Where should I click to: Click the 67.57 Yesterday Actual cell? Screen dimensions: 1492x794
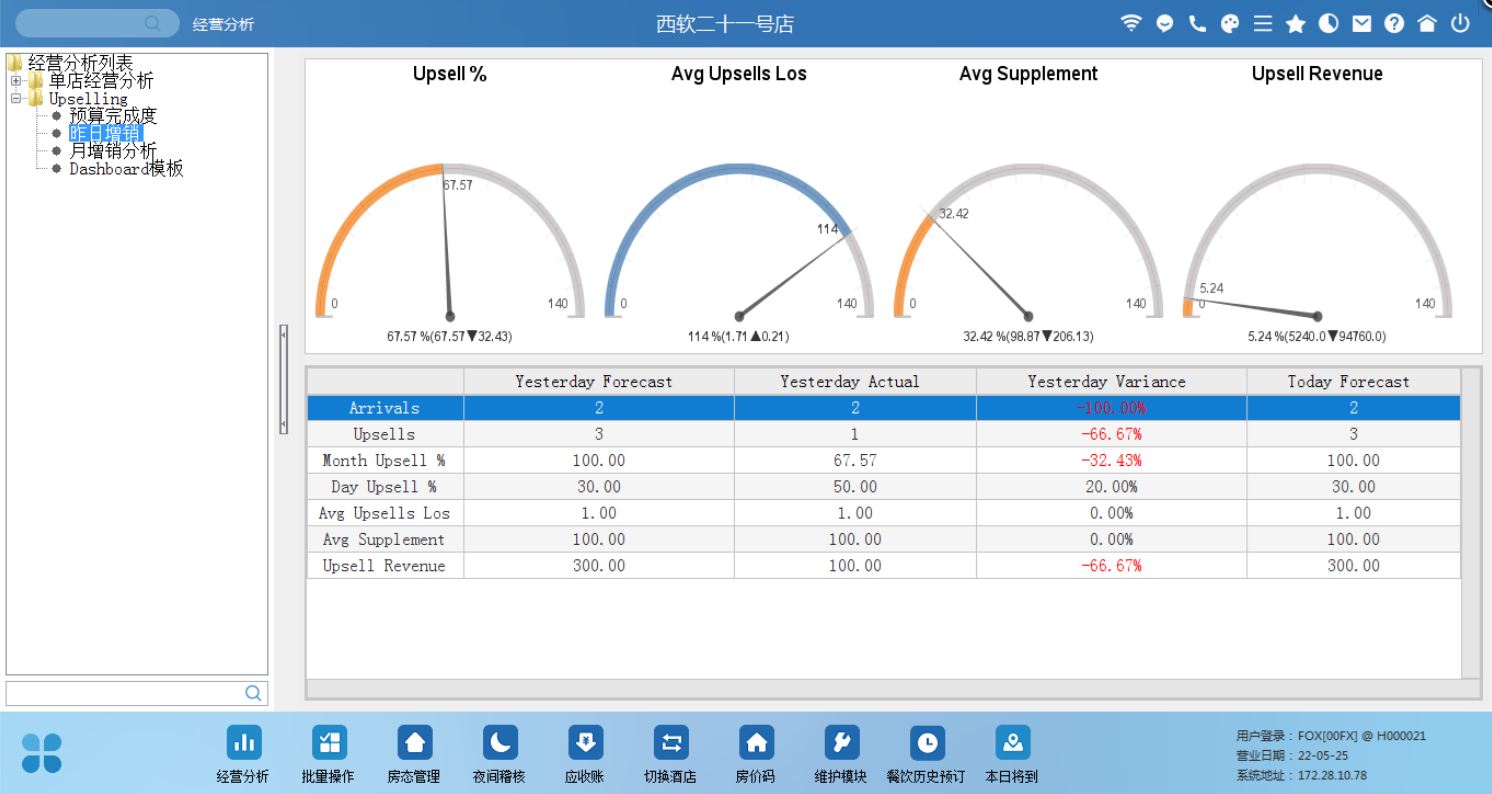(x=855, y=460)
